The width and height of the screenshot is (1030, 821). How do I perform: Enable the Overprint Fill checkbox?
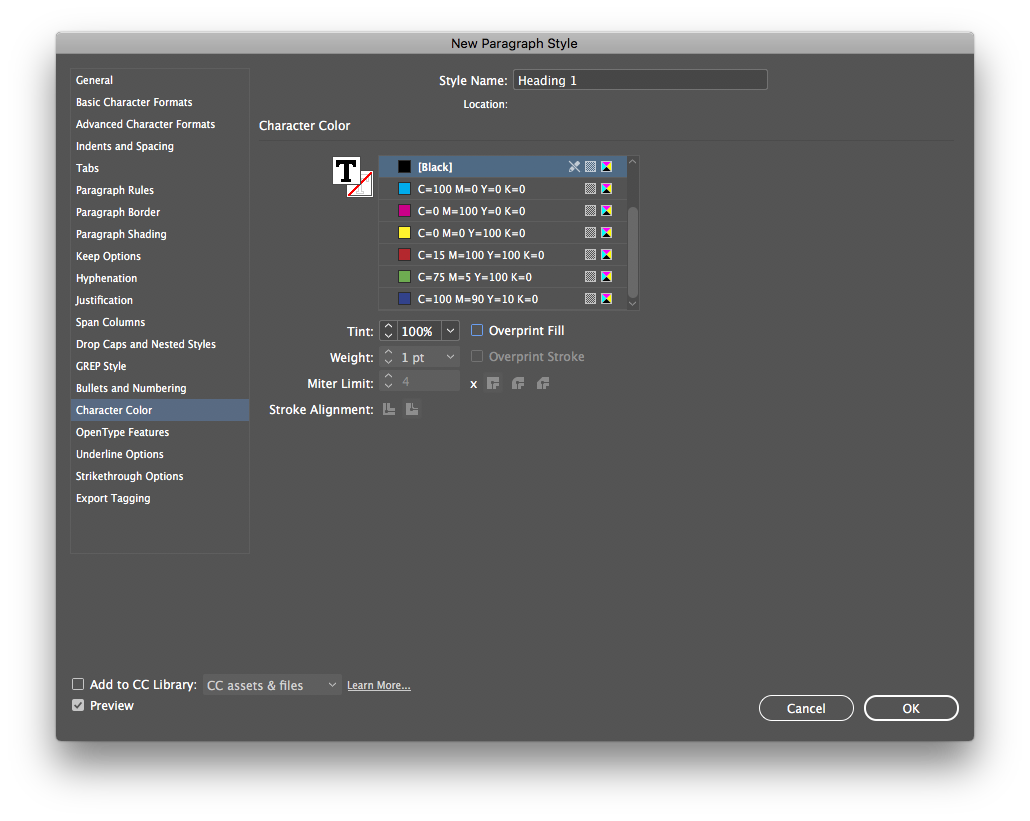(x=477, y=331)
